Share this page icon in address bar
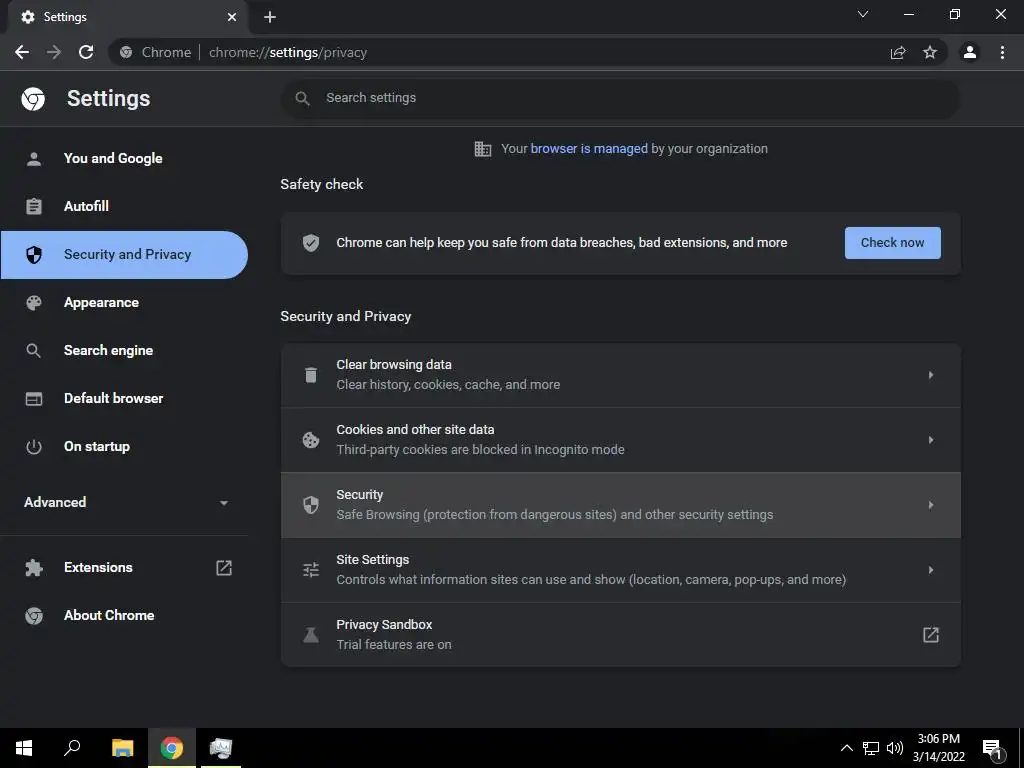This screenshot has width=1024, height=768. pyautogui.click(x=898, y=52)
